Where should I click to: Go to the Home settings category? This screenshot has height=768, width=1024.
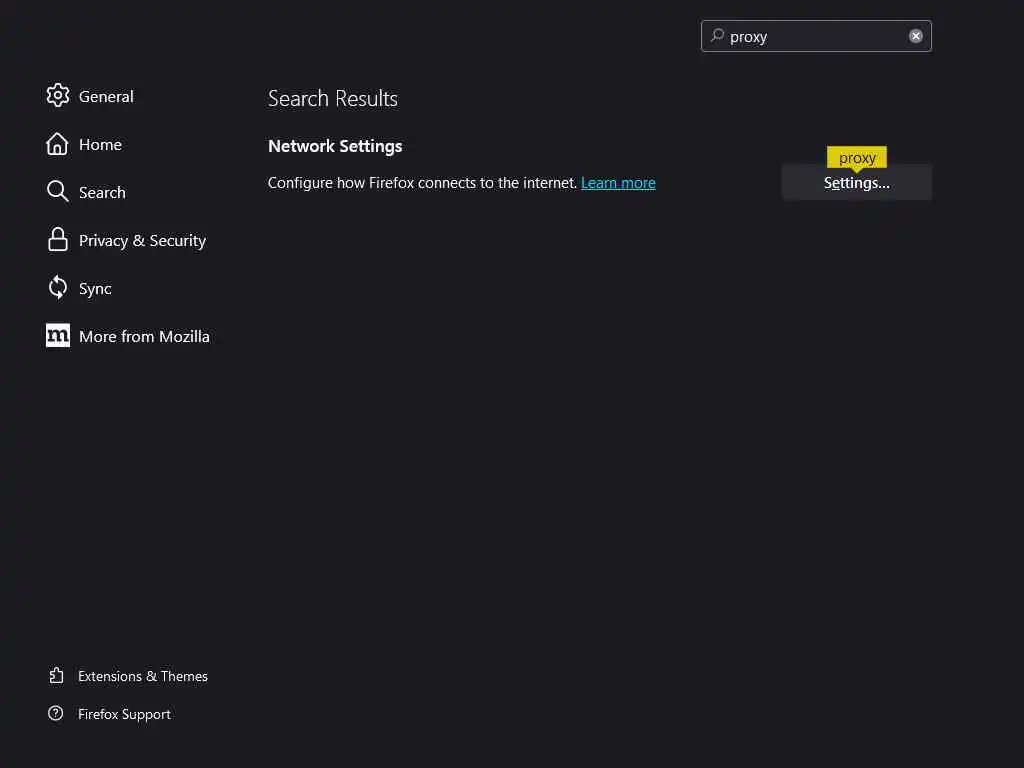pos(100,145)
